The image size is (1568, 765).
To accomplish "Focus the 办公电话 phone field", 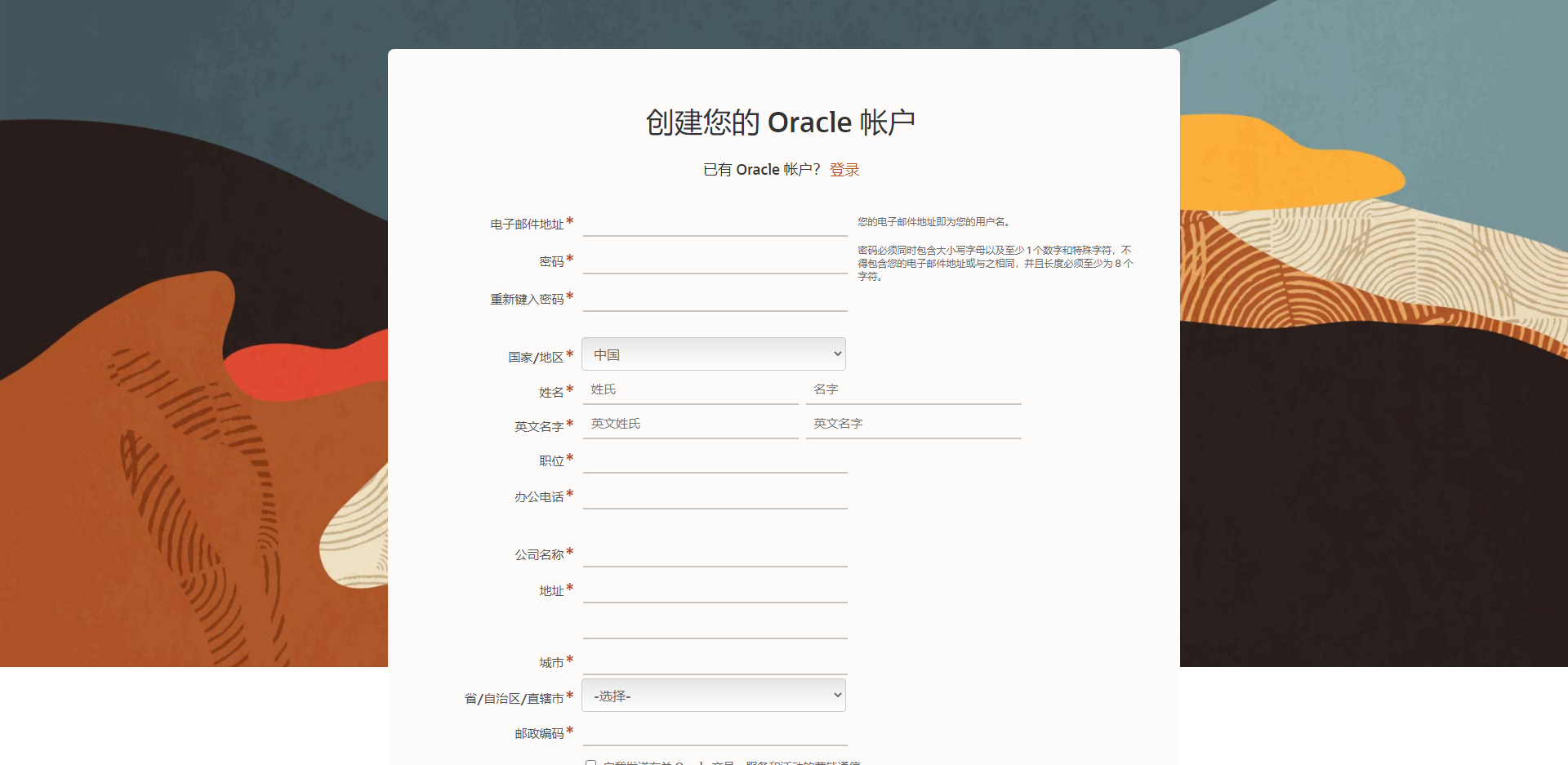I will pos(715,496).
